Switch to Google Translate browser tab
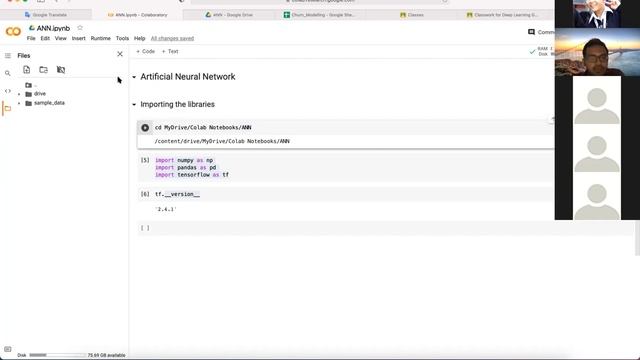Screen dimensions: 640x360 point(46,15)
